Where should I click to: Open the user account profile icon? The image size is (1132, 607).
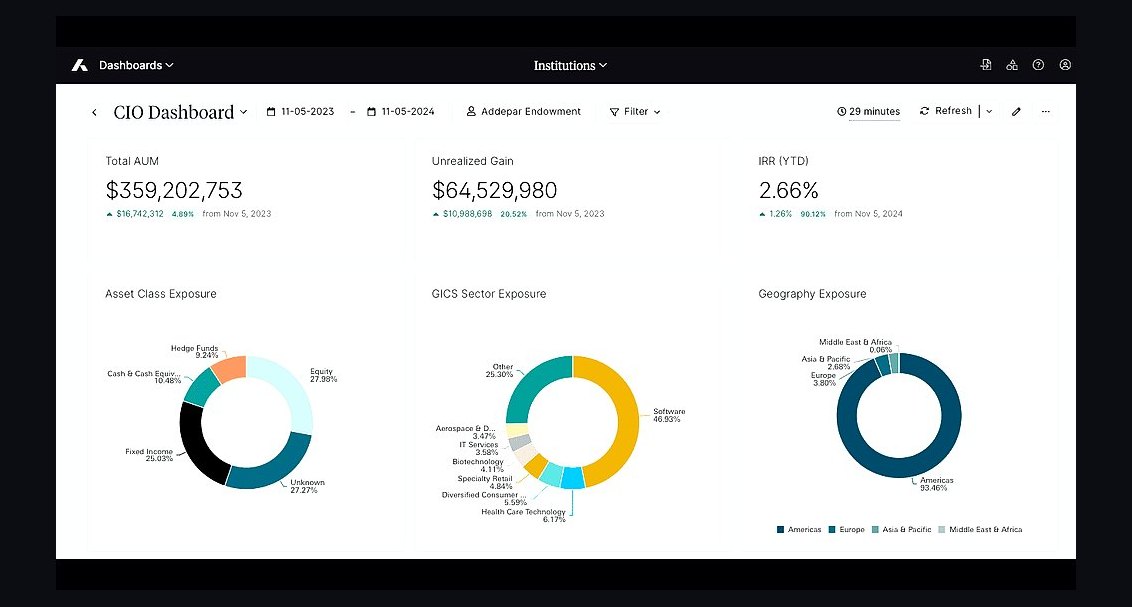tap(1065, 65)
